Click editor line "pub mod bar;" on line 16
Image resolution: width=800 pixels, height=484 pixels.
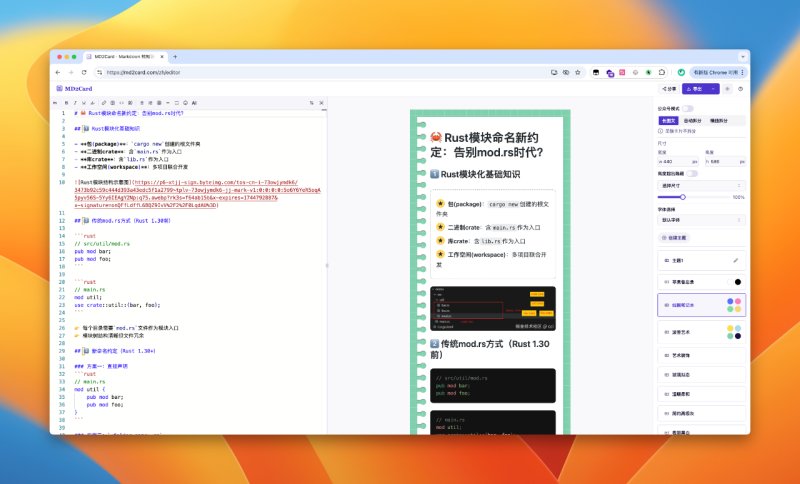click(92, 251)
